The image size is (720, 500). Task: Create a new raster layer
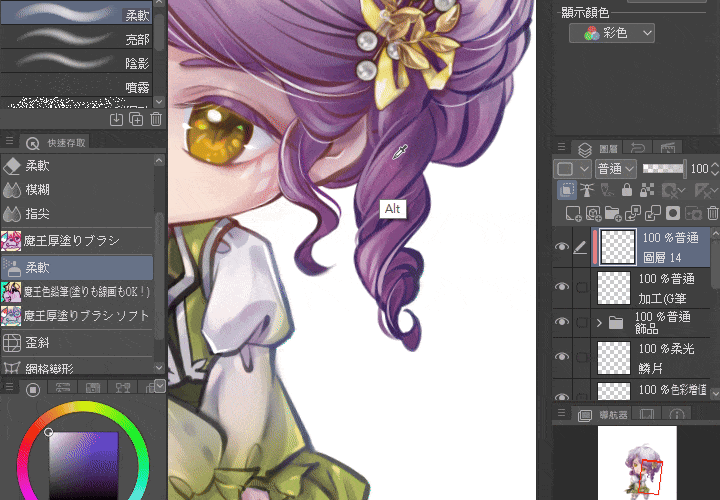tap(573, 213)
